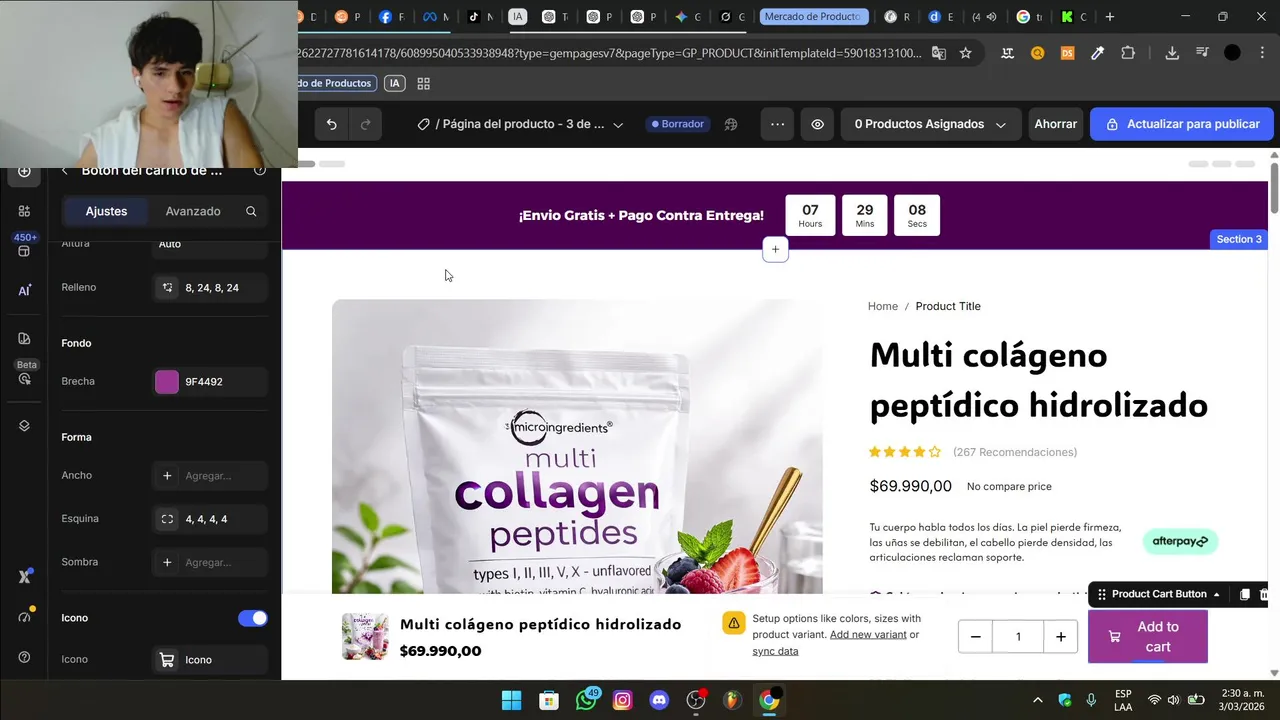Select the Mercado de Productos browser tab
Viewport: 1280px width, 720px height.
coord(812,16)
